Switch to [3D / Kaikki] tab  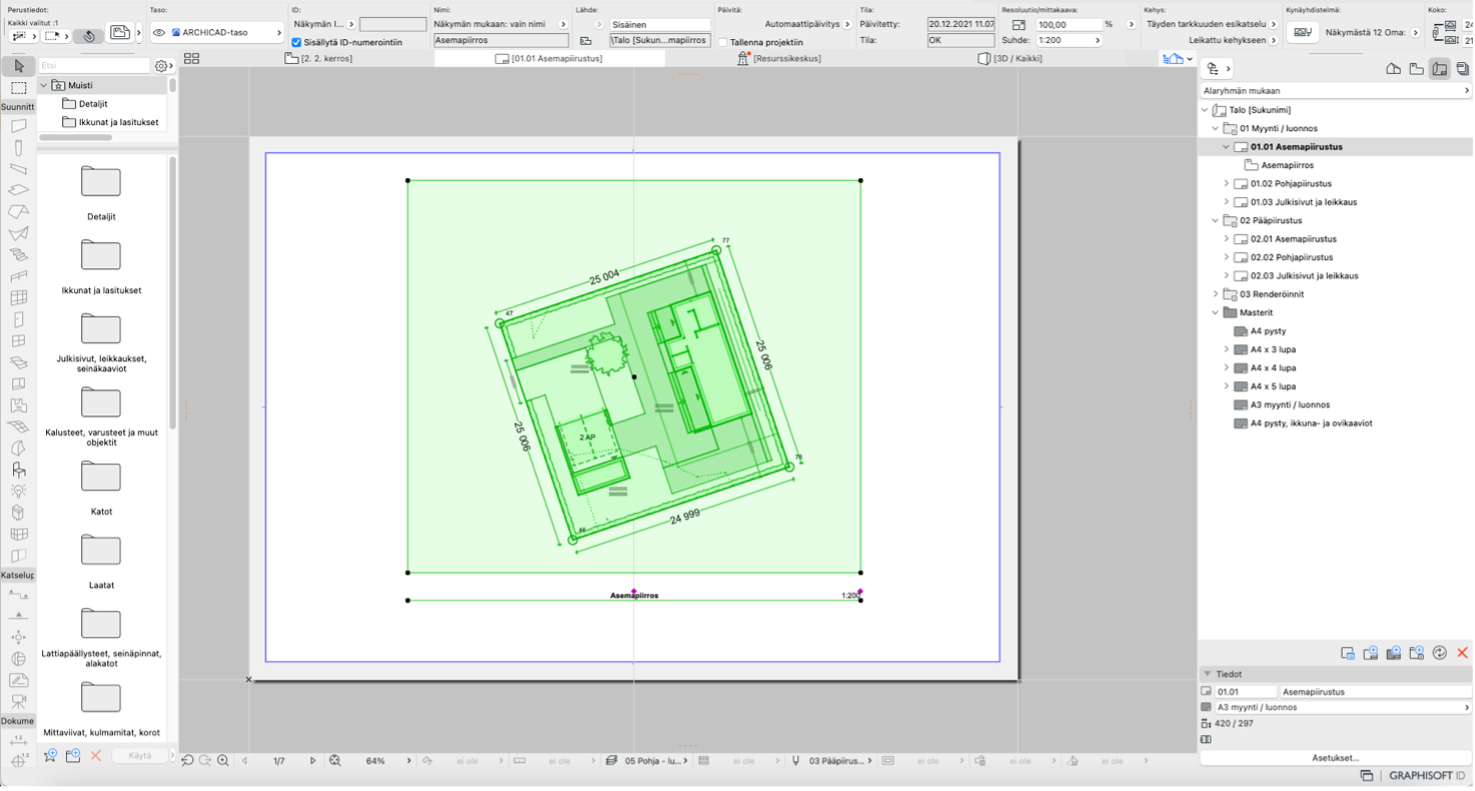click(x=1012, y=59)
